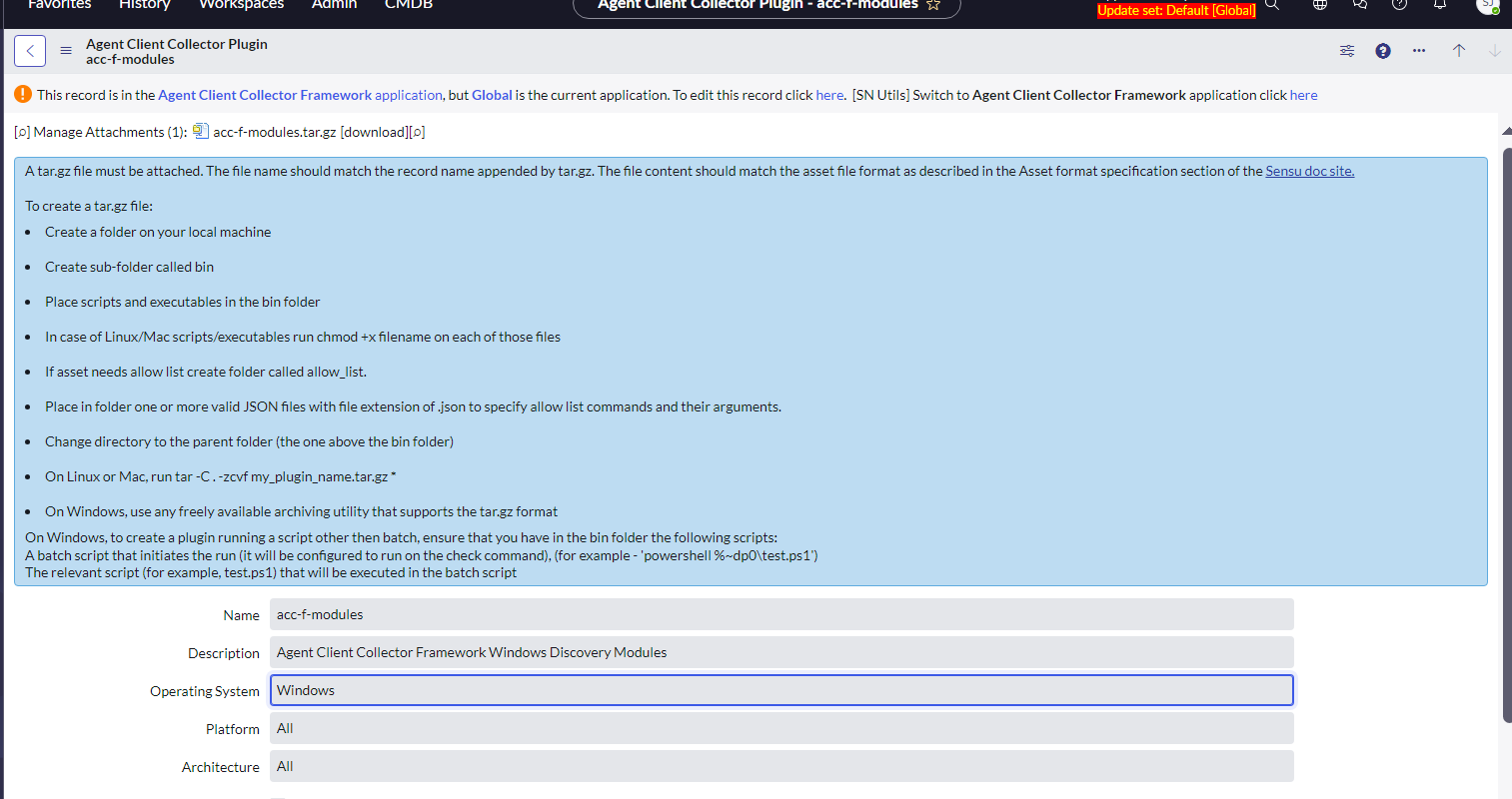Go to previous record with up arrow
The height and width of the screenshot is (799, 1512).
(x=1459, y=51)
